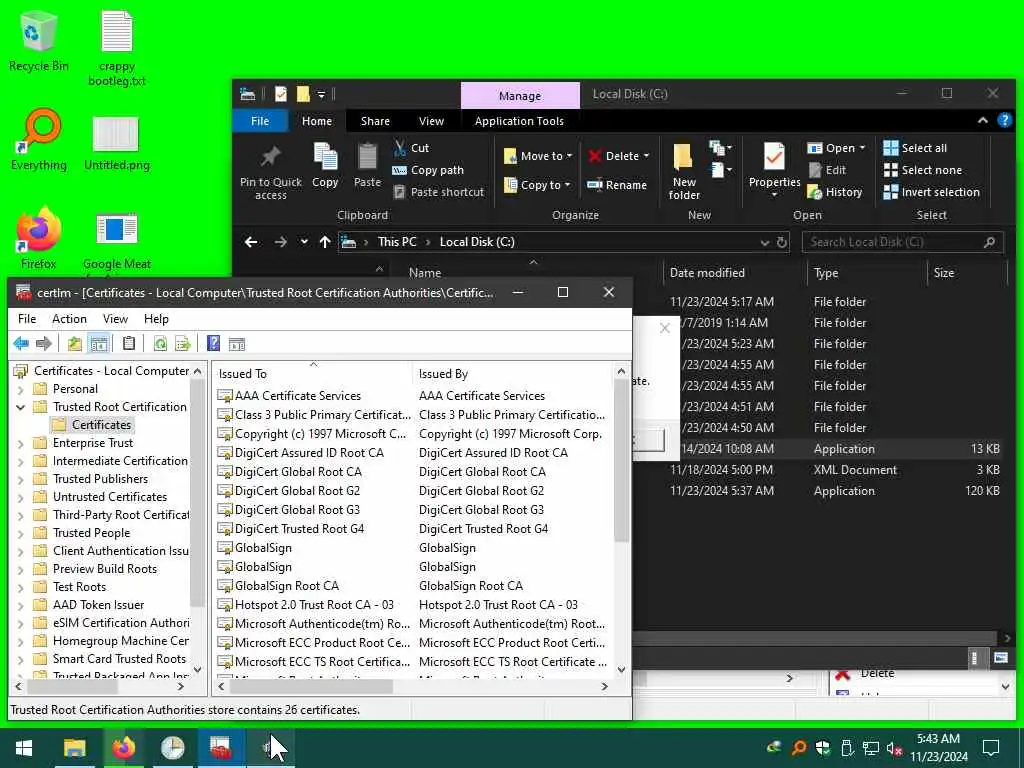Click Copy path in Explorer ribbon
The width and height of the screenshot is (1024, 768).
(x=428, y=170)
